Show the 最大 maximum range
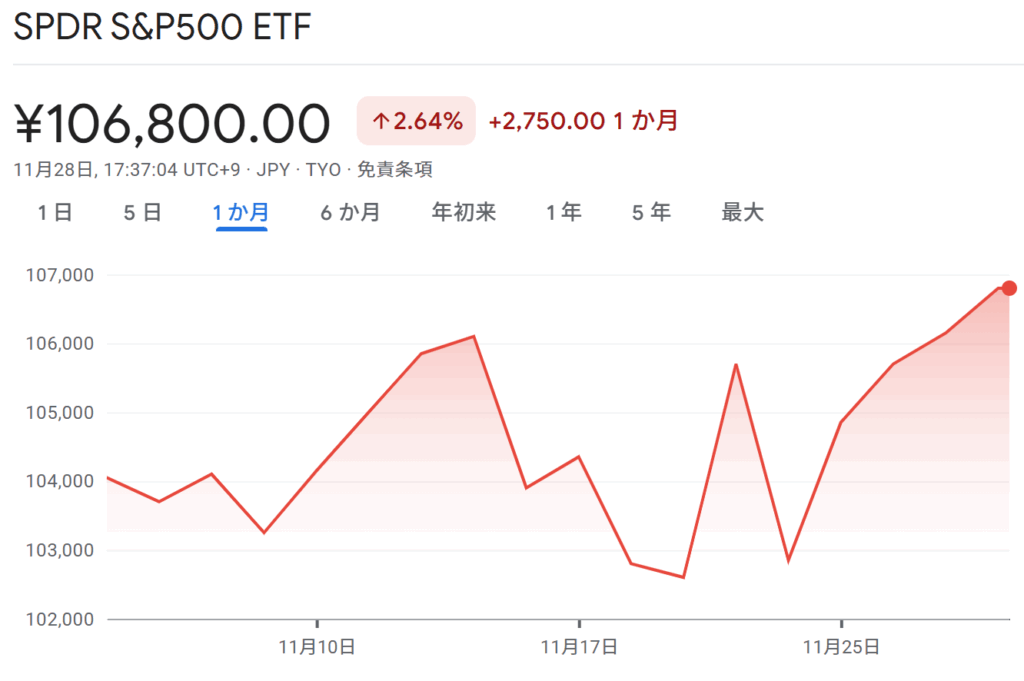1024x681 pixels. click(x=742, y=212)
